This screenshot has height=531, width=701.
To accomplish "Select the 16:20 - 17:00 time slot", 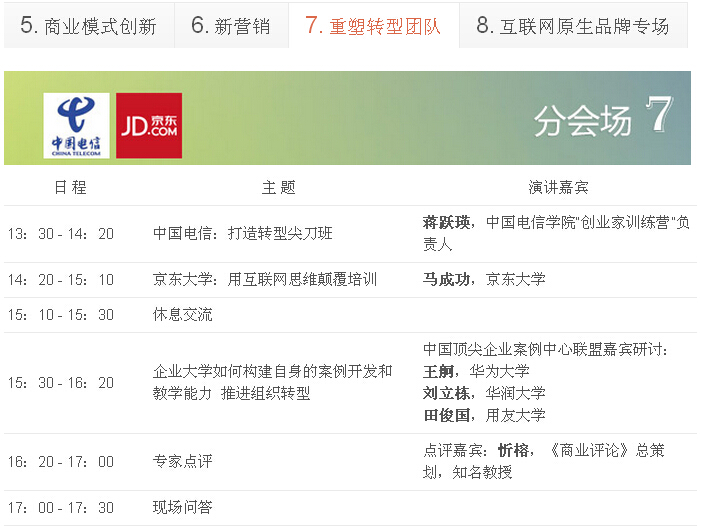I will click(x=61, y=462).
